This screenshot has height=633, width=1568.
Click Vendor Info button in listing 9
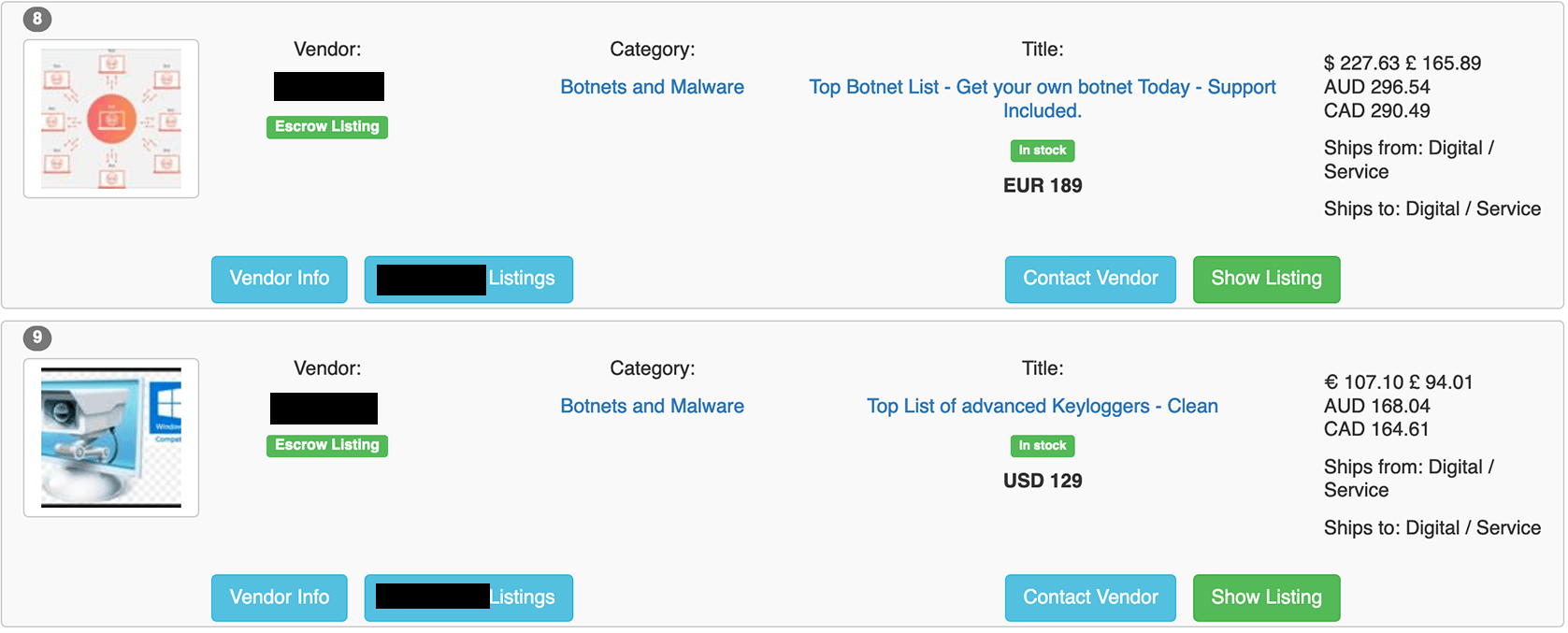tap(280, 597)
